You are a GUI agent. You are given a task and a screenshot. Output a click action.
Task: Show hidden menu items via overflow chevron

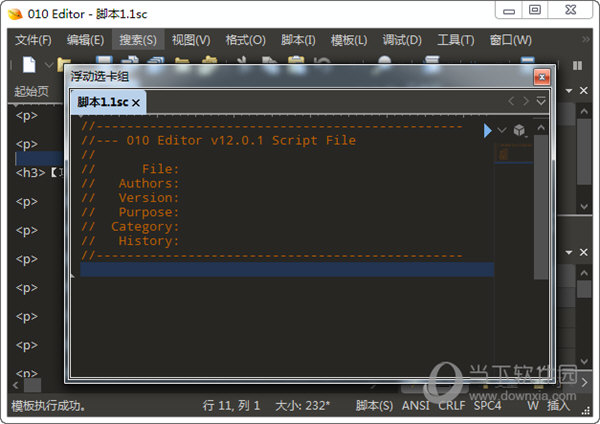point(585,39)
